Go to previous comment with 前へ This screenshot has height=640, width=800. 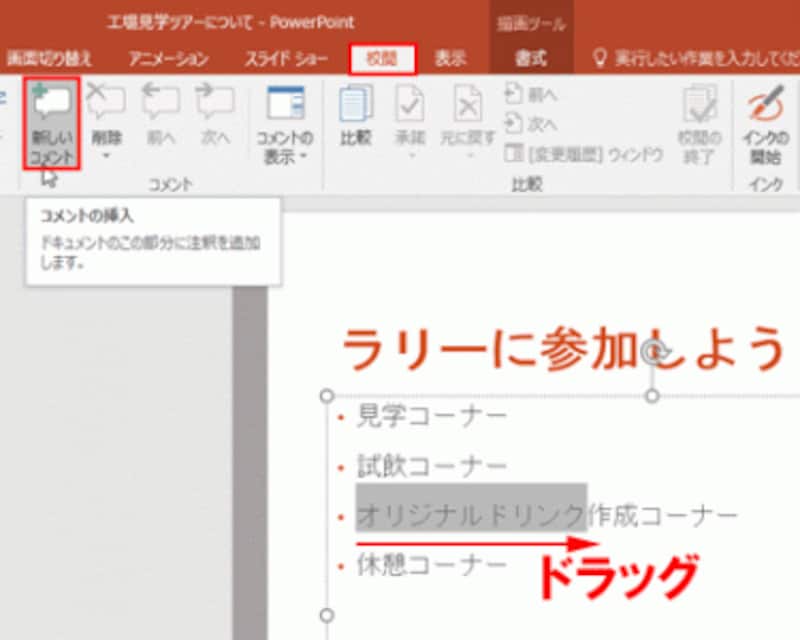tap(161, 115)
